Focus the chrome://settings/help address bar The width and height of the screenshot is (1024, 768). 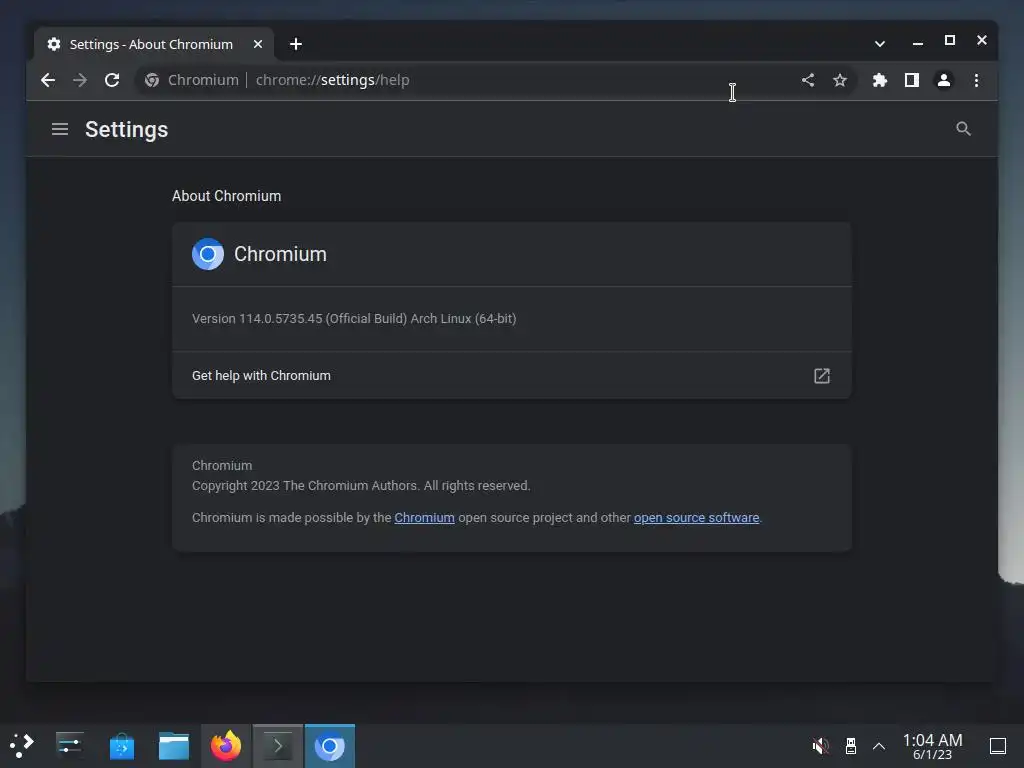point(496,80)
